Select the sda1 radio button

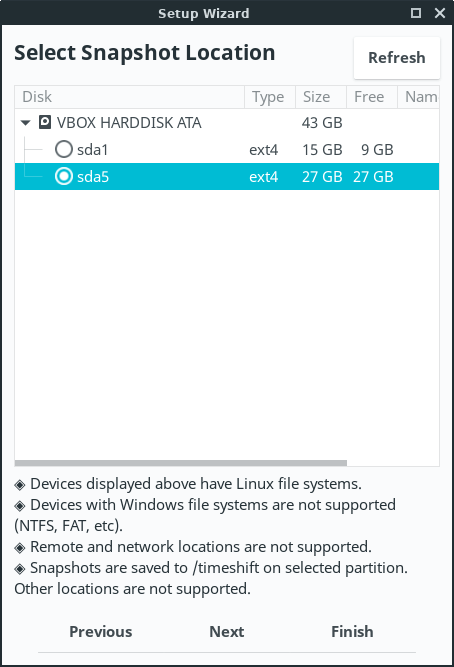coord(64,149)
